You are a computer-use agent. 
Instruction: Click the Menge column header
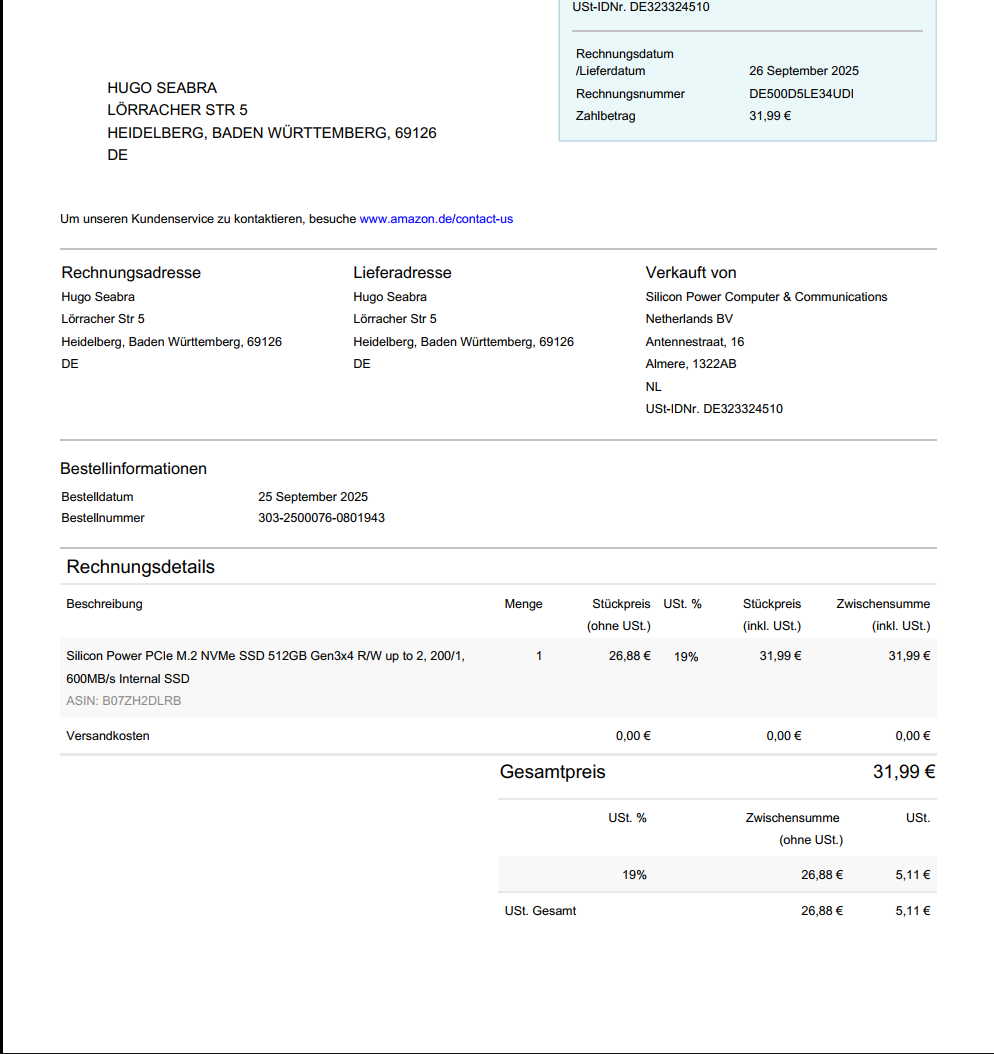point(523,604)
